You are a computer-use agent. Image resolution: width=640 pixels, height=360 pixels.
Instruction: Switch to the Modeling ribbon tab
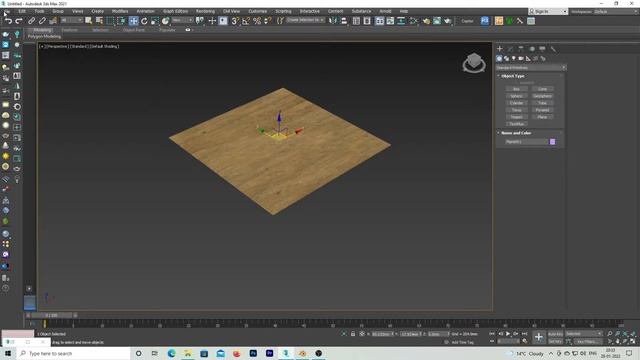tap(42, 30)
